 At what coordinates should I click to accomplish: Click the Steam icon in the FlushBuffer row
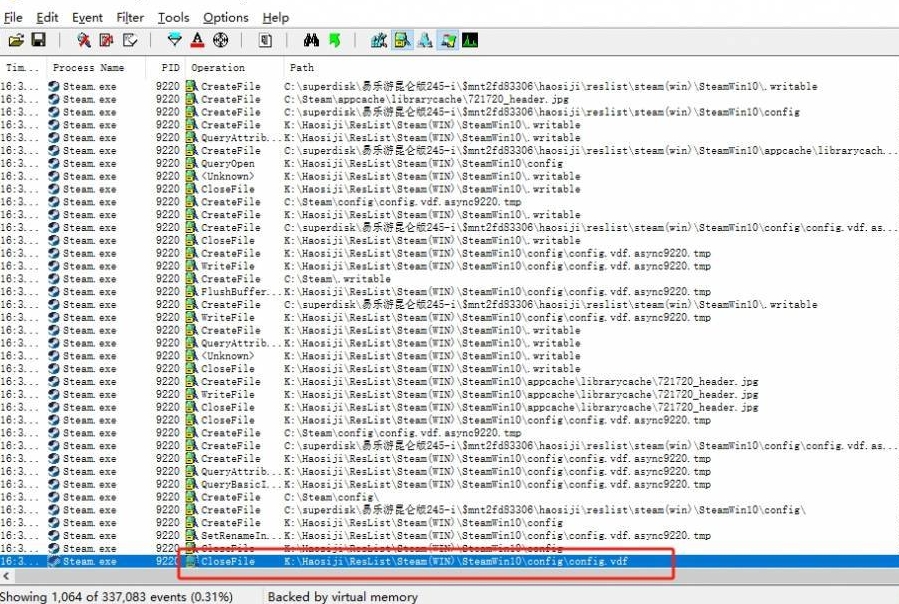[54, 291]
